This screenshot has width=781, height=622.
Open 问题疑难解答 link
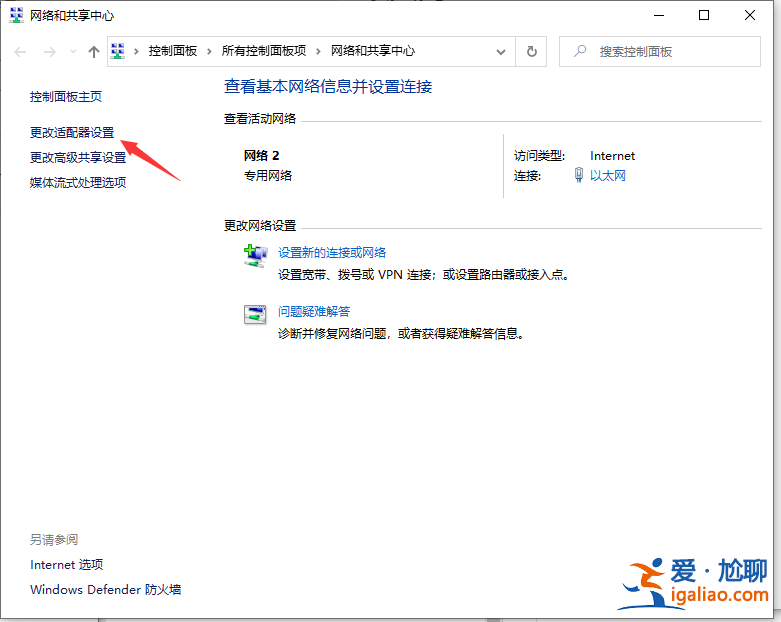point(314,312)
